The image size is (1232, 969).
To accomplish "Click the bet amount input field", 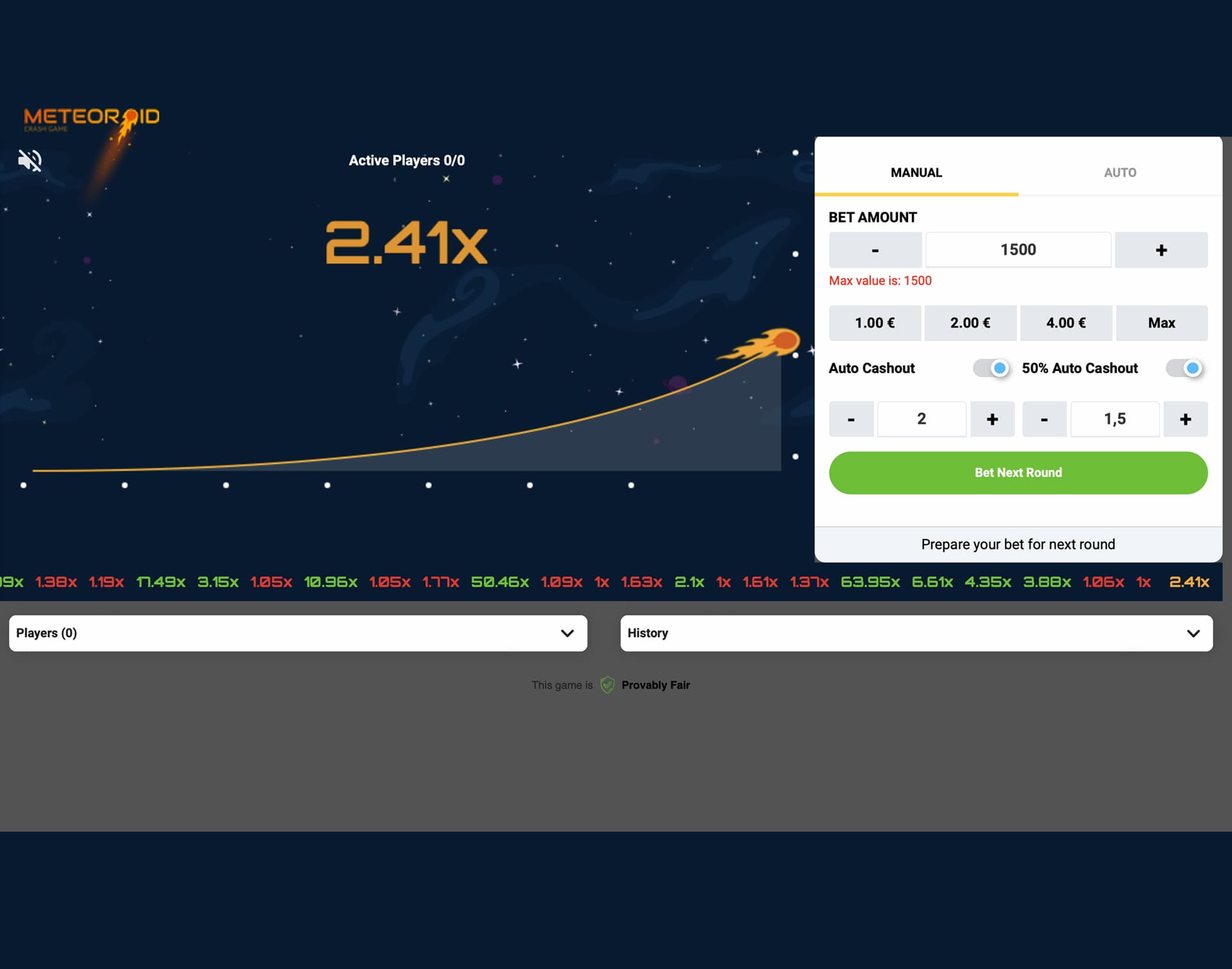I will [x=1019, y=249].
